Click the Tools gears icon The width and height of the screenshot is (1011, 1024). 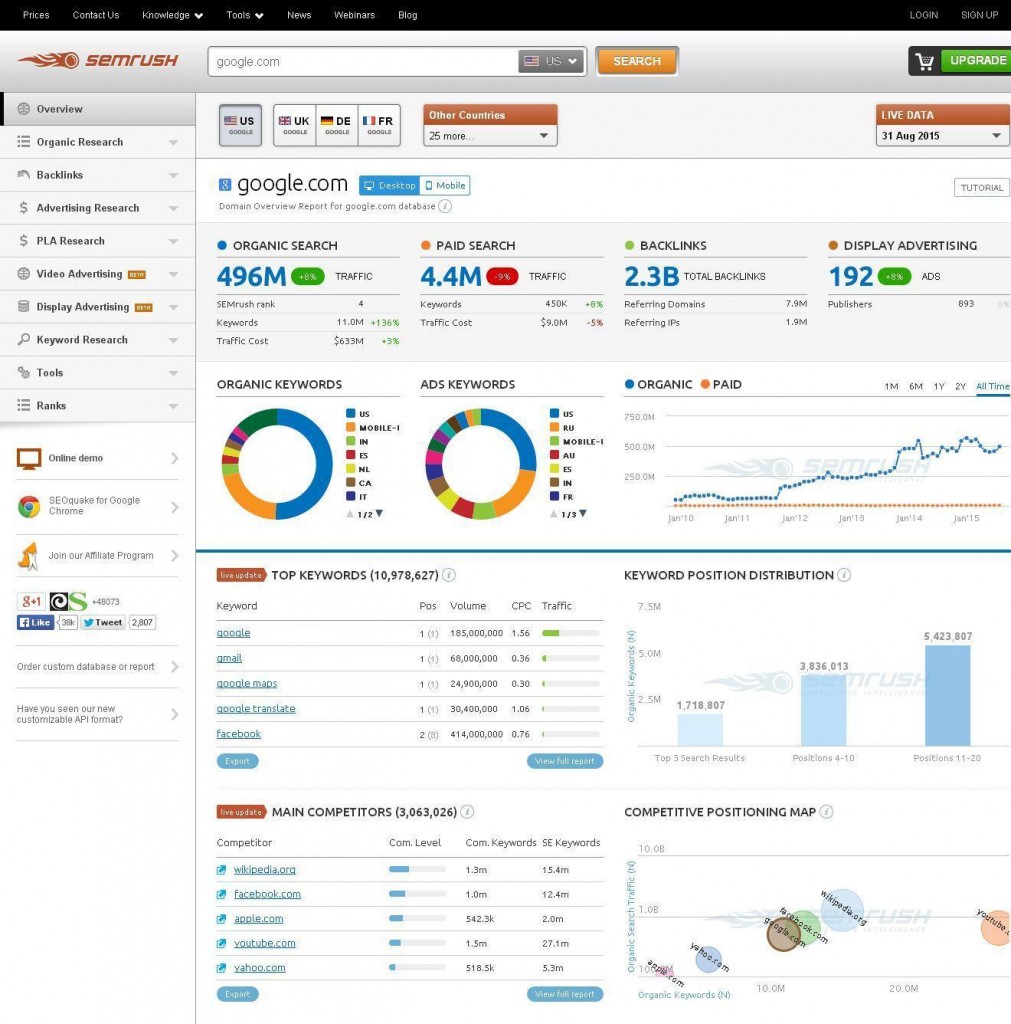(x=24, y=372)
